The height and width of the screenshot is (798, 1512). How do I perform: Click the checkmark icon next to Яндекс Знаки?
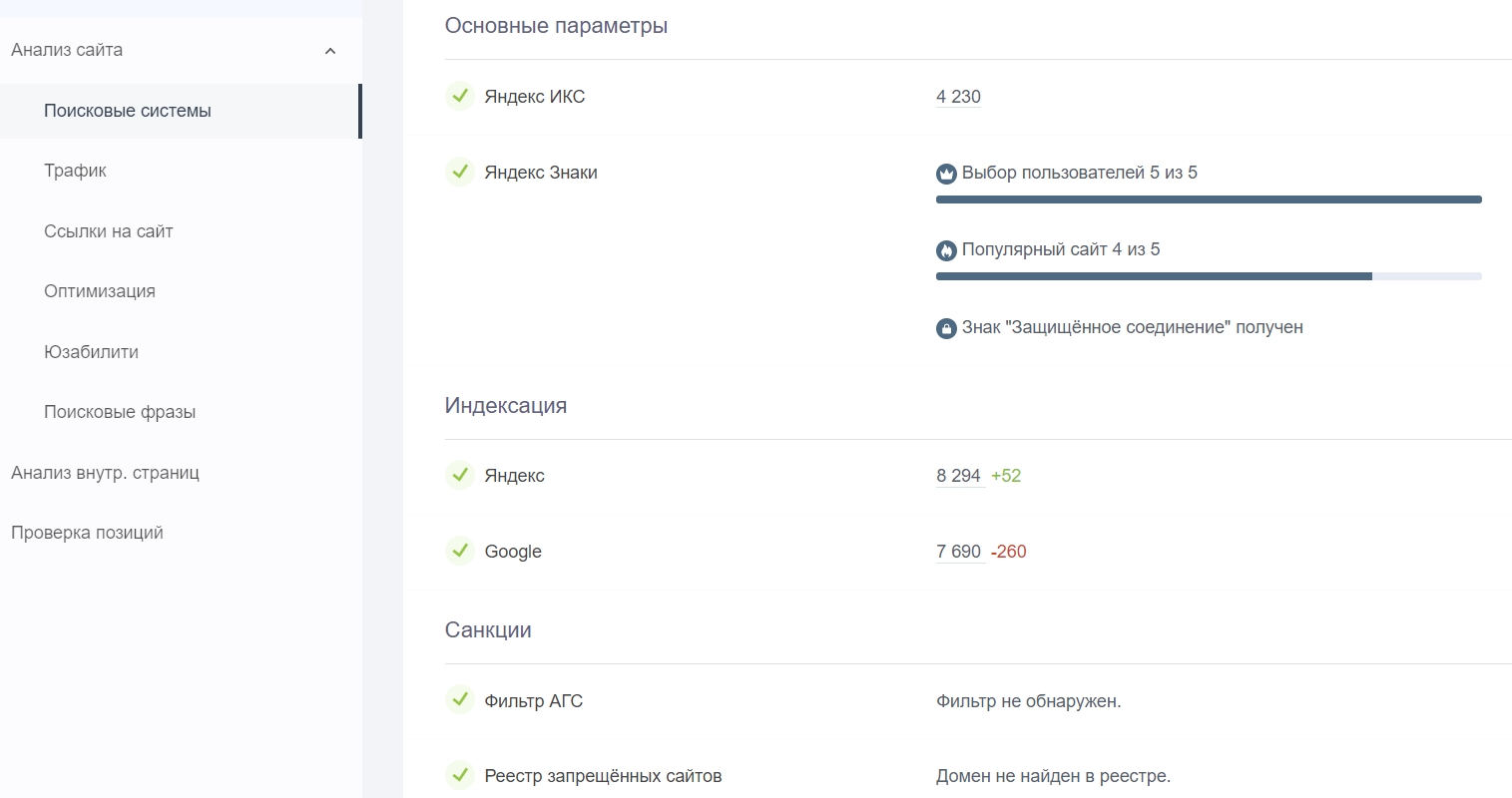(x=459, y=172)
